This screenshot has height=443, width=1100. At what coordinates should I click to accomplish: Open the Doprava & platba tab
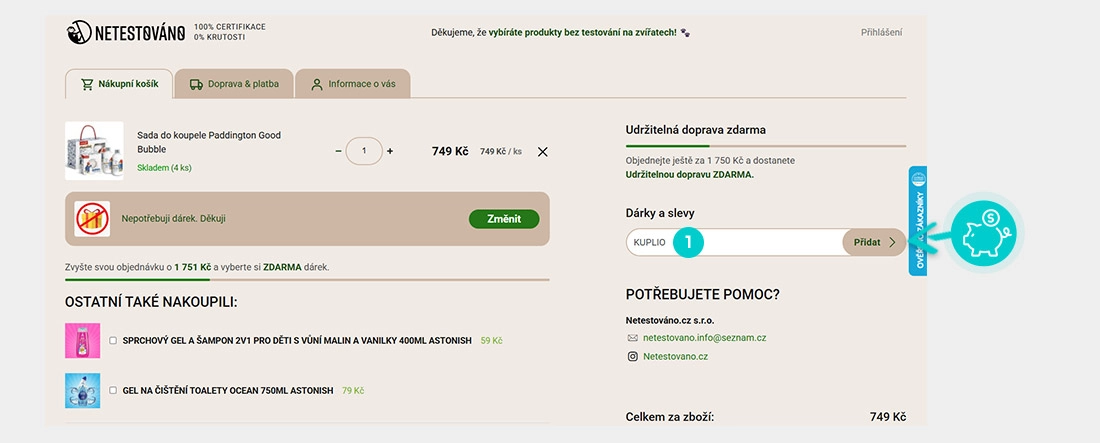point(234,84)
